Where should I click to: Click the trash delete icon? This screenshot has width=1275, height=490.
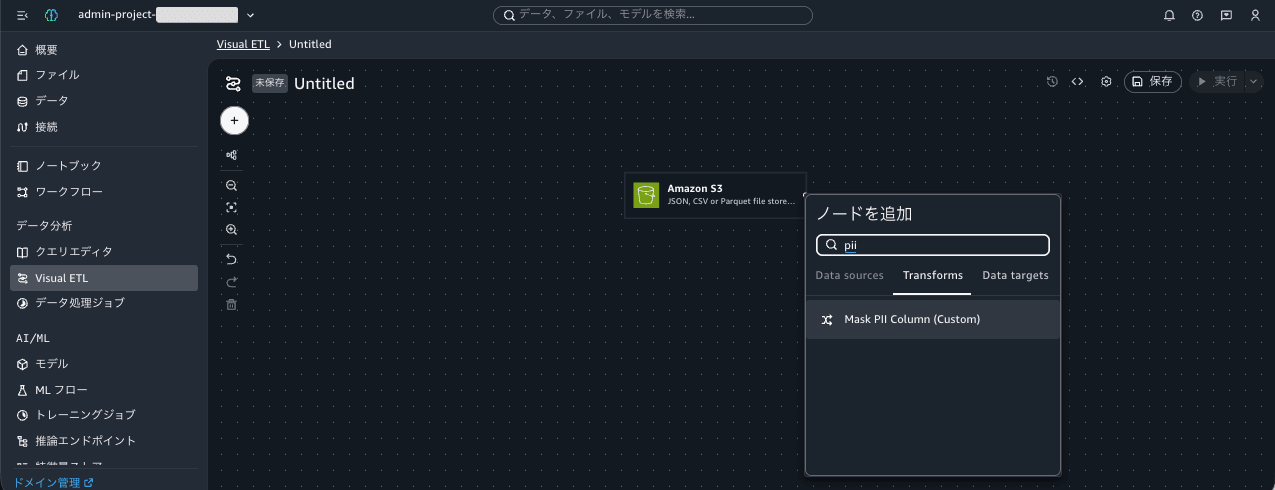click(x=232, y=304)
